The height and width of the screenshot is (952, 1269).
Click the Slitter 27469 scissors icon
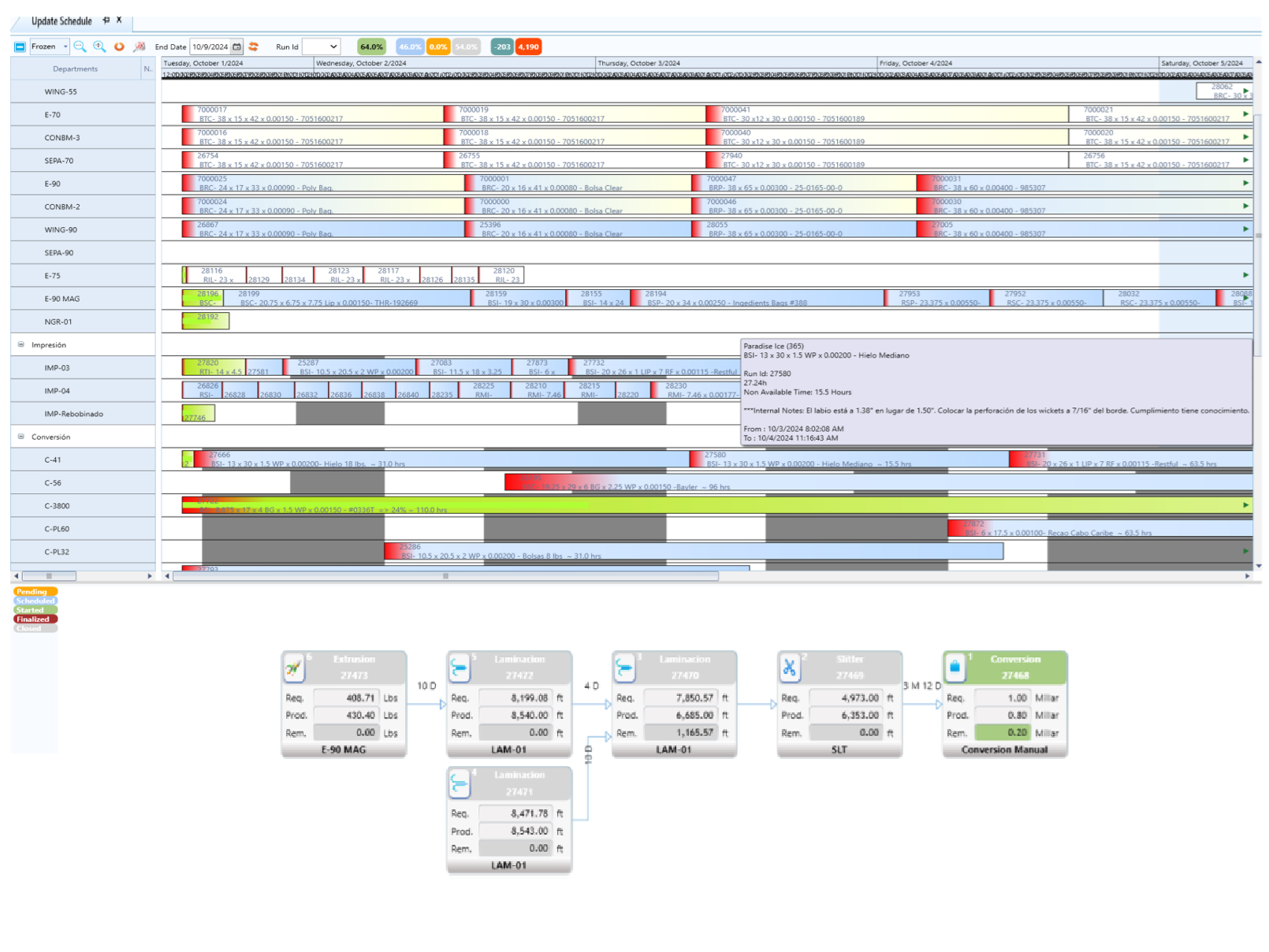pyautogui.click(x=789, y=668)
